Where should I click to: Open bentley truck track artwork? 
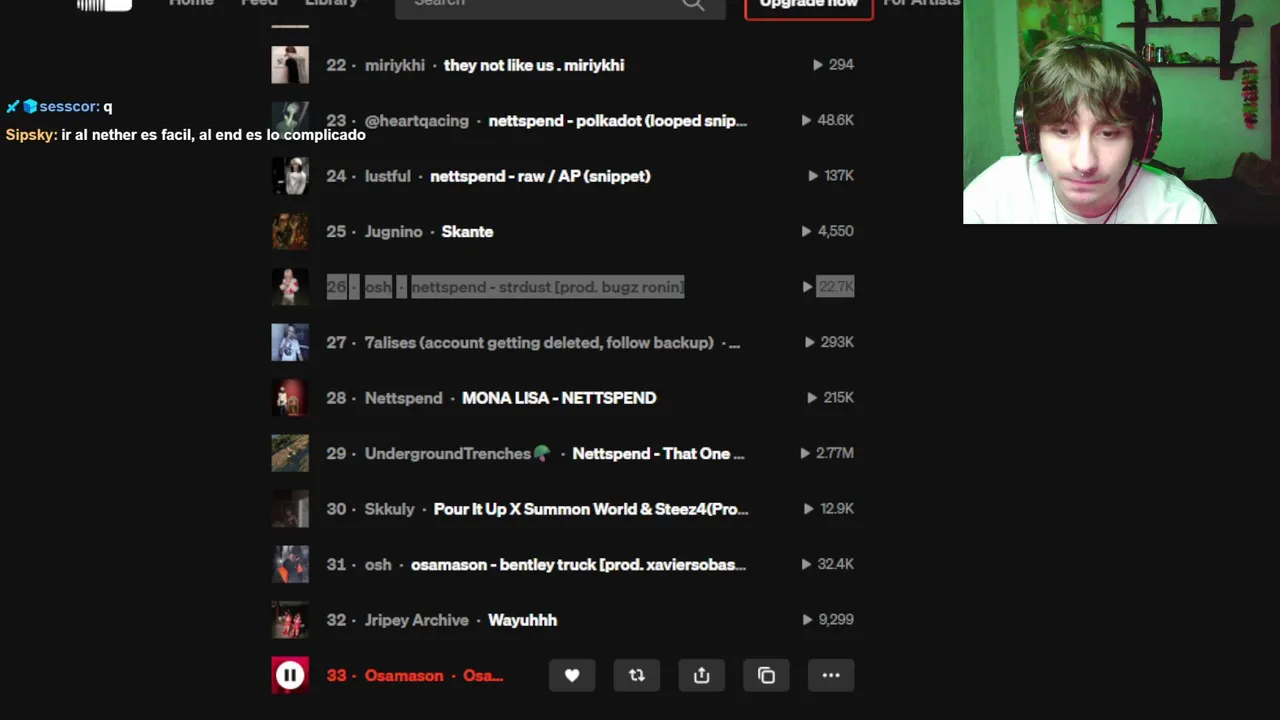pyautogui.click(x=290, y=564)
